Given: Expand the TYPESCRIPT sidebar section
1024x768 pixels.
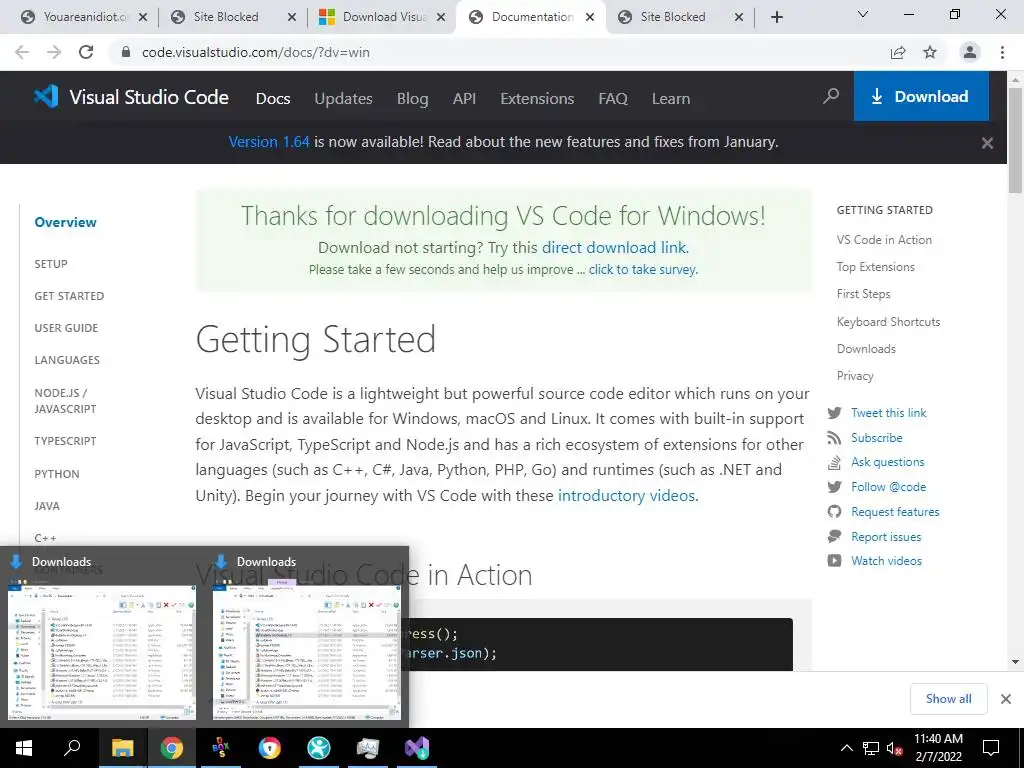Looking at the screenshot, I should [65, 441].
